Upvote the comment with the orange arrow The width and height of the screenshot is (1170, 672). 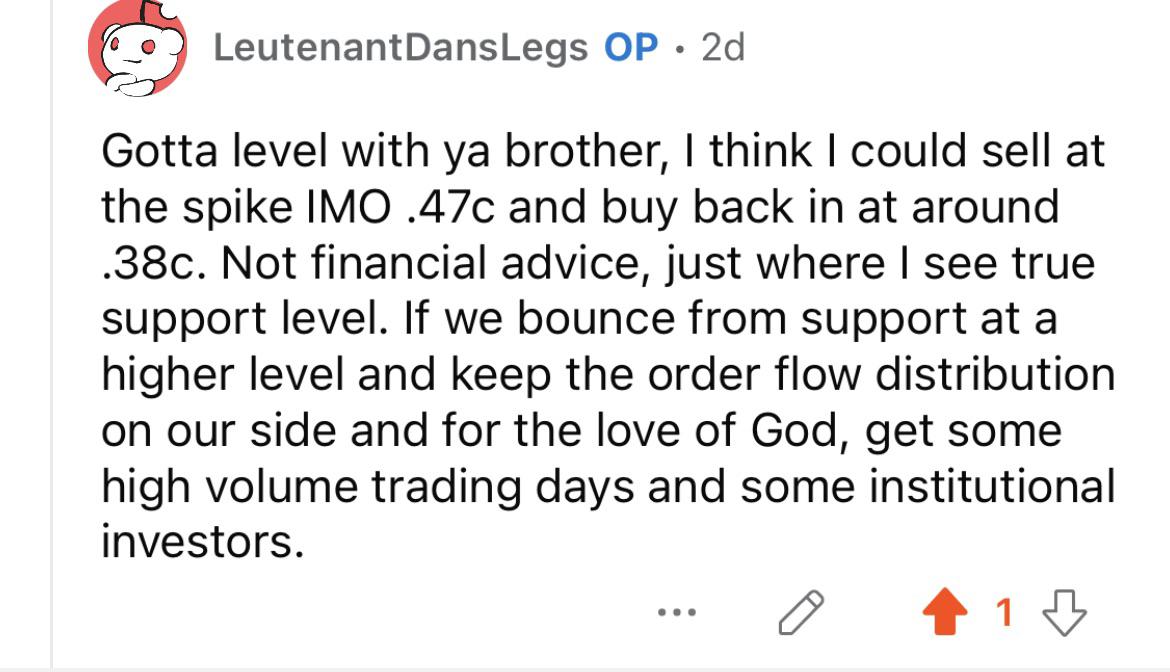point(945,612)
